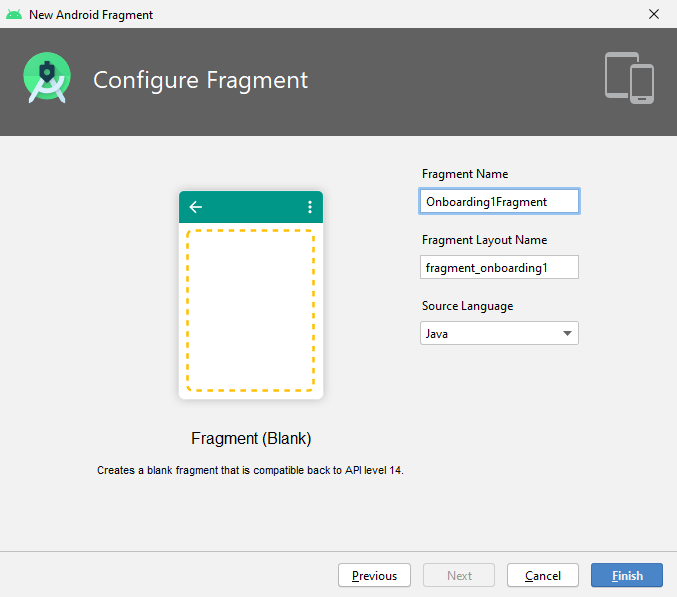Click the Finish button
Image resolution: width=677 pixels, height=597 pixels.
[x=626, y=575]
